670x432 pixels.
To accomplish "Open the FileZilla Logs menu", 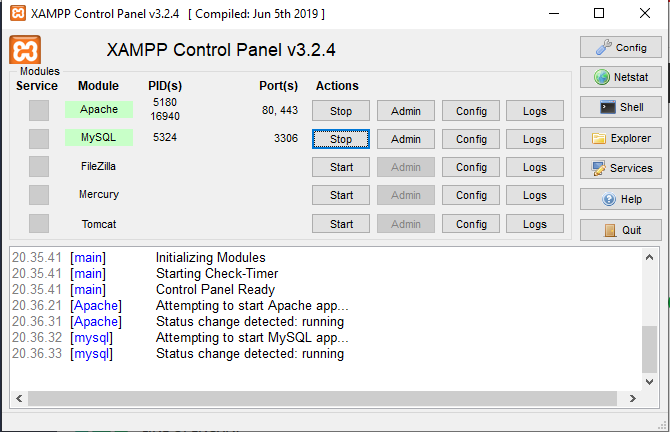I will [535, 167].
